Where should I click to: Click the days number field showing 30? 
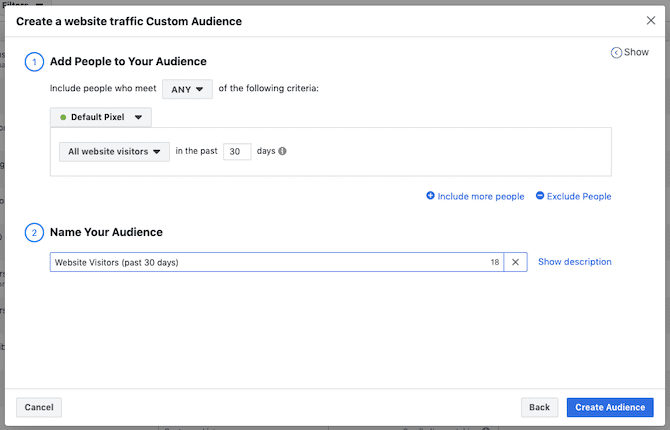pyautogui.click(x=237, y=152)
